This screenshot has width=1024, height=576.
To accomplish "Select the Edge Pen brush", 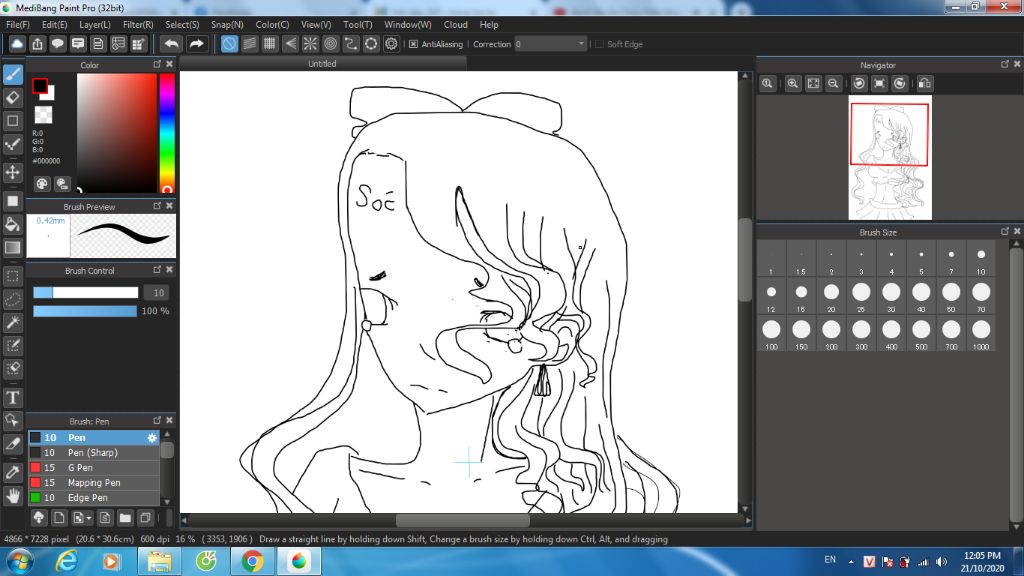I will pos(94,498).
